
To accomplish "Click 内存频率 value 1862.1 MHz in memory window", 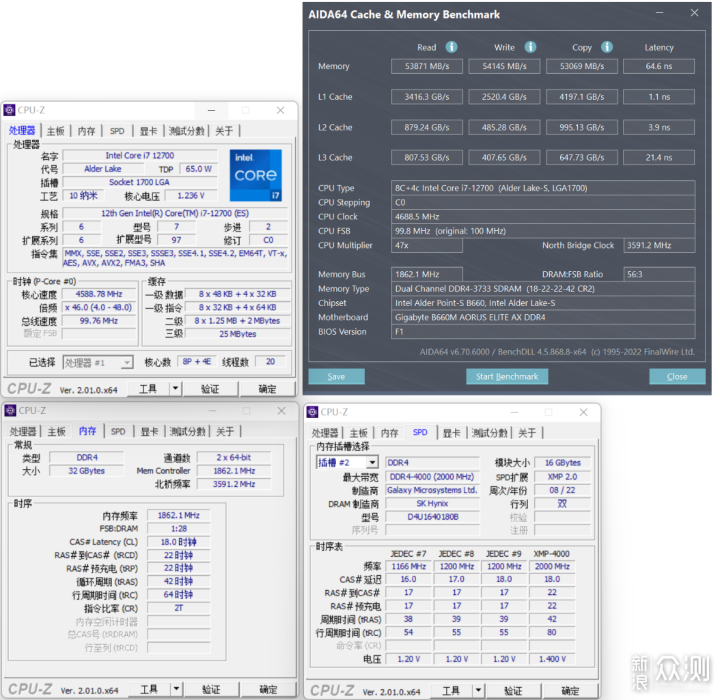I will click(x=178, y=515).
